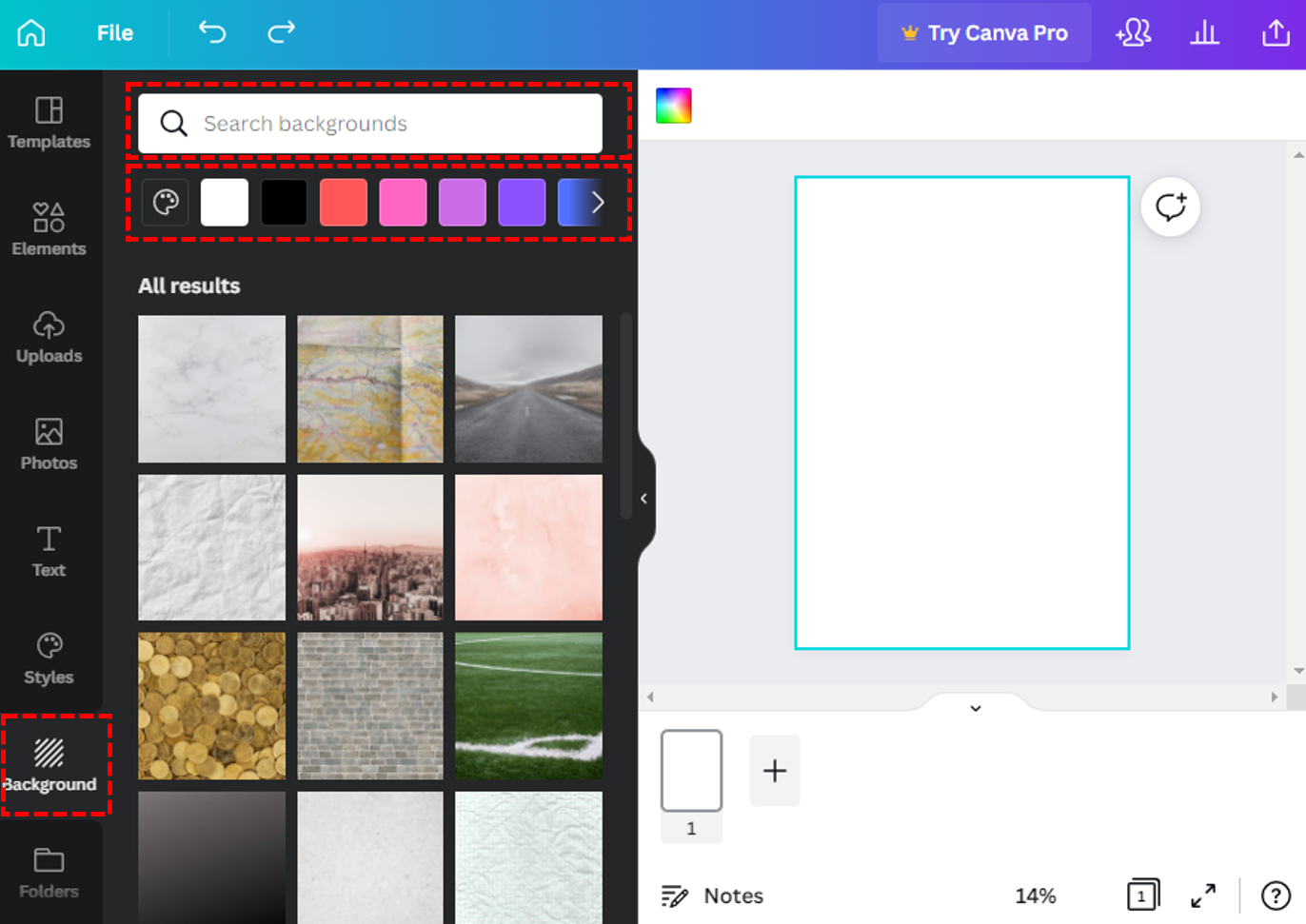Image resolution: width=1306 pixels, height=924 pixels.
Task: Hide the pages strip chevron
Action: pos(976,708)
